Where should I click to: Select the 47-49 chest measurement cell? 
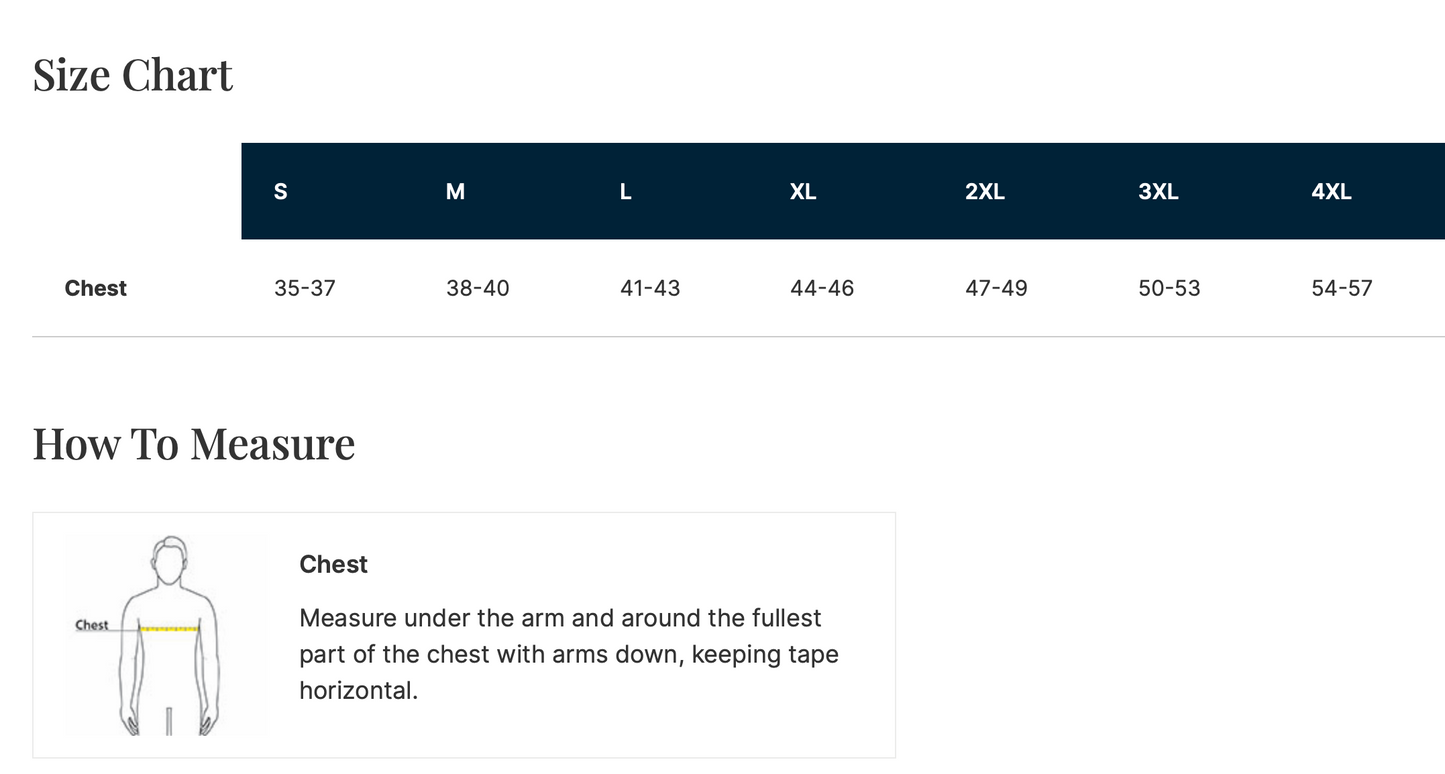[996, 288]
